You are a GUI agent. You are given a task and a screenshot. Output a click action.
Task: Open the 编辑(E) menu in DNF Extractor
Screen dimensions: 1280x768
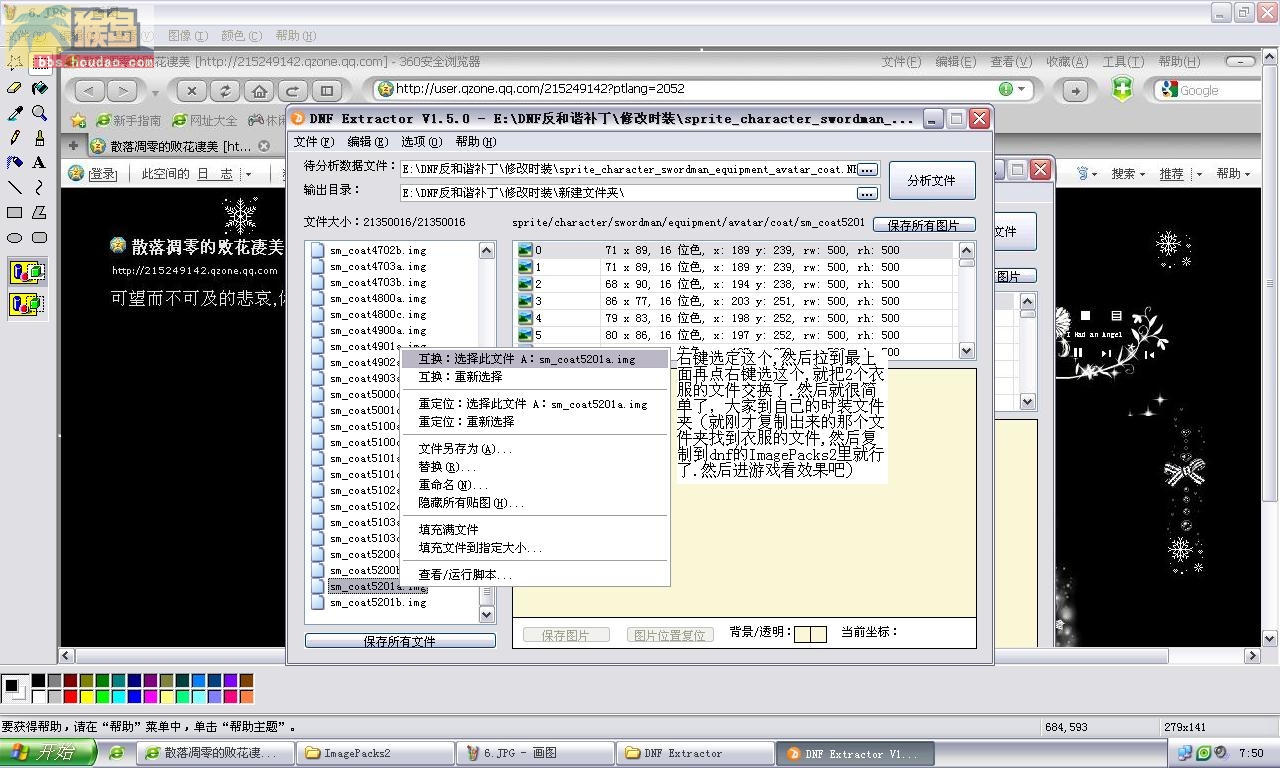(x=367, y=142)
